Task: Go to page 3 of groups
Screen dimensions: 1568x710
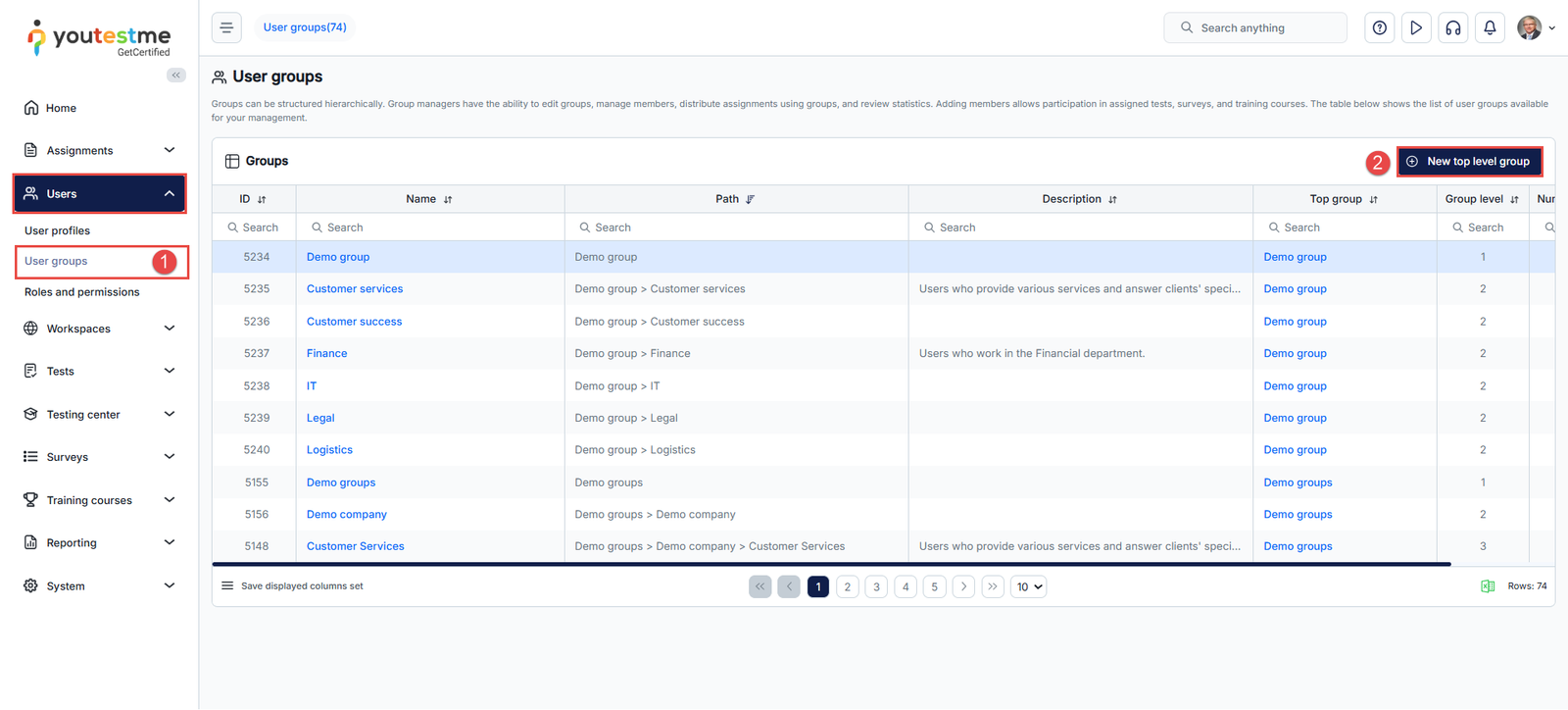Action: tap(876, 586)
